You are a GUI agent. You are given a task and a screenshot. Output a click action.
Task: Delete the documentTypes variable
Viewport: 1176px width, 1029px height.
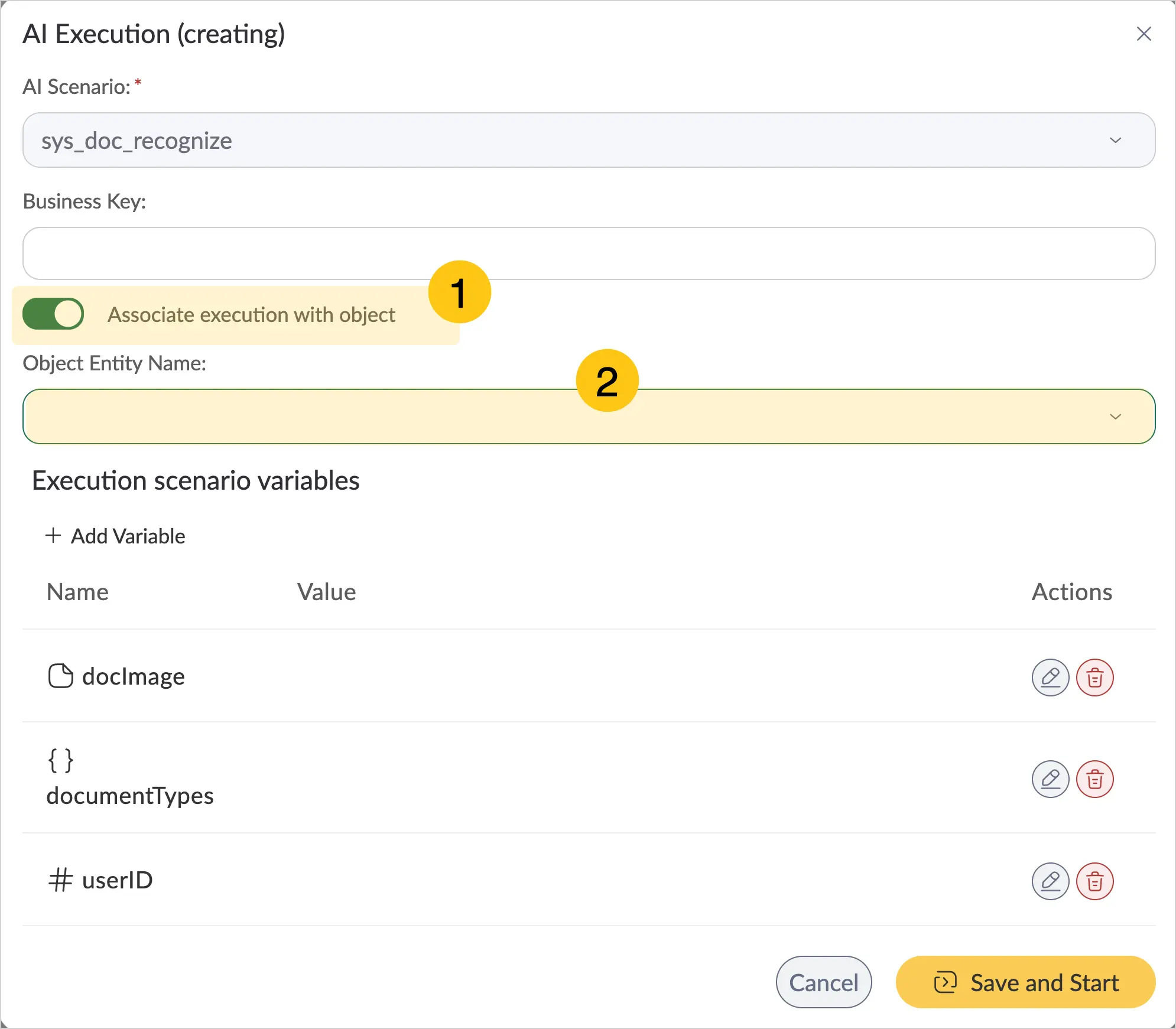tap(1094, 779)
